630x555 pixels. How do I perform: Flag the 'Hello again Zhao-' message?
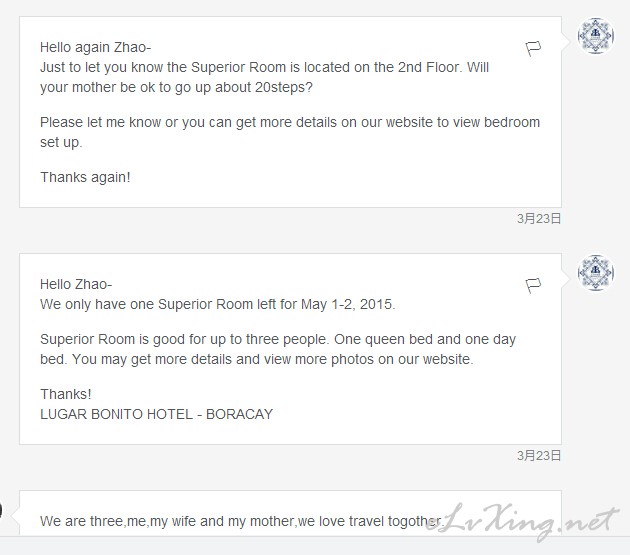(533, 49)
